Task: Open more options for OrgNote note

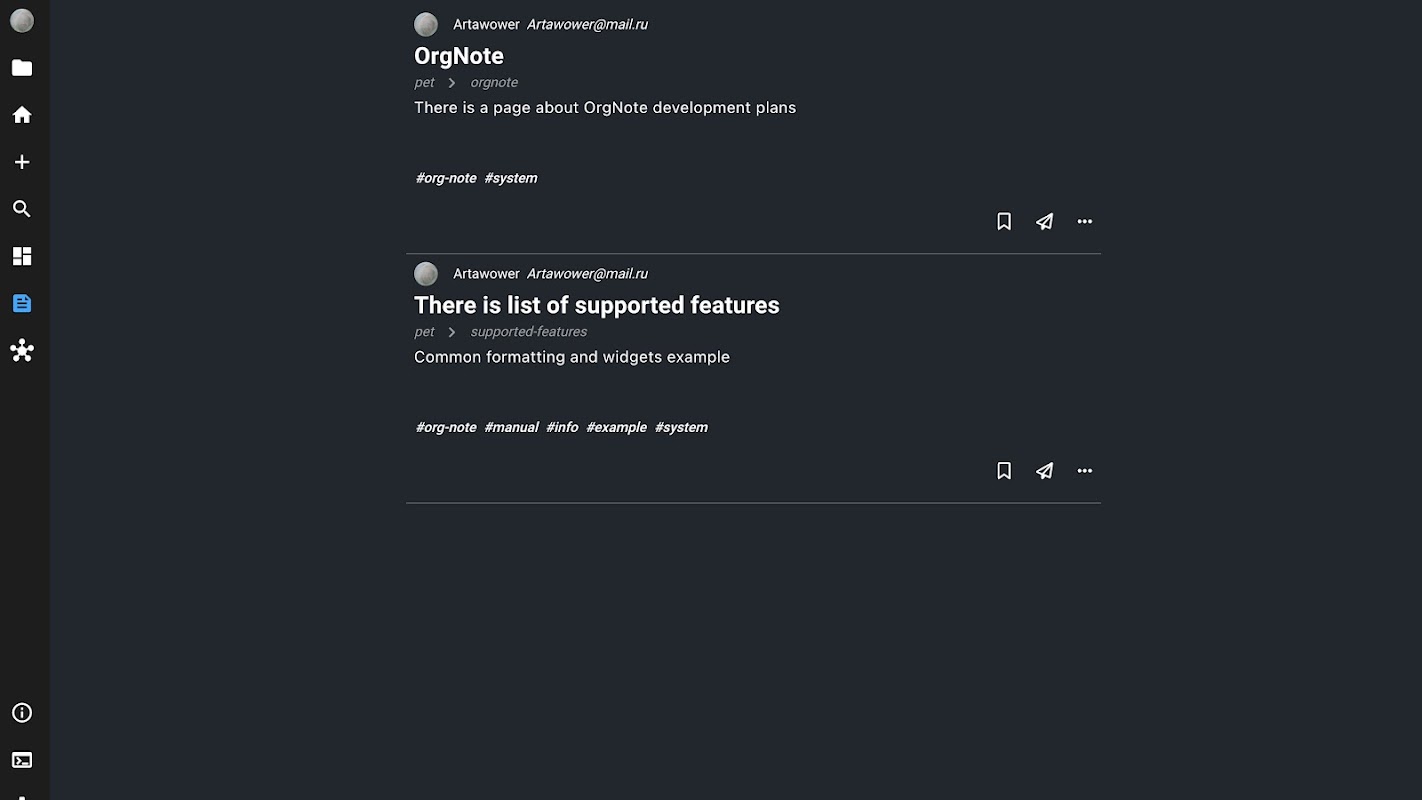Action: (1085, 222)
